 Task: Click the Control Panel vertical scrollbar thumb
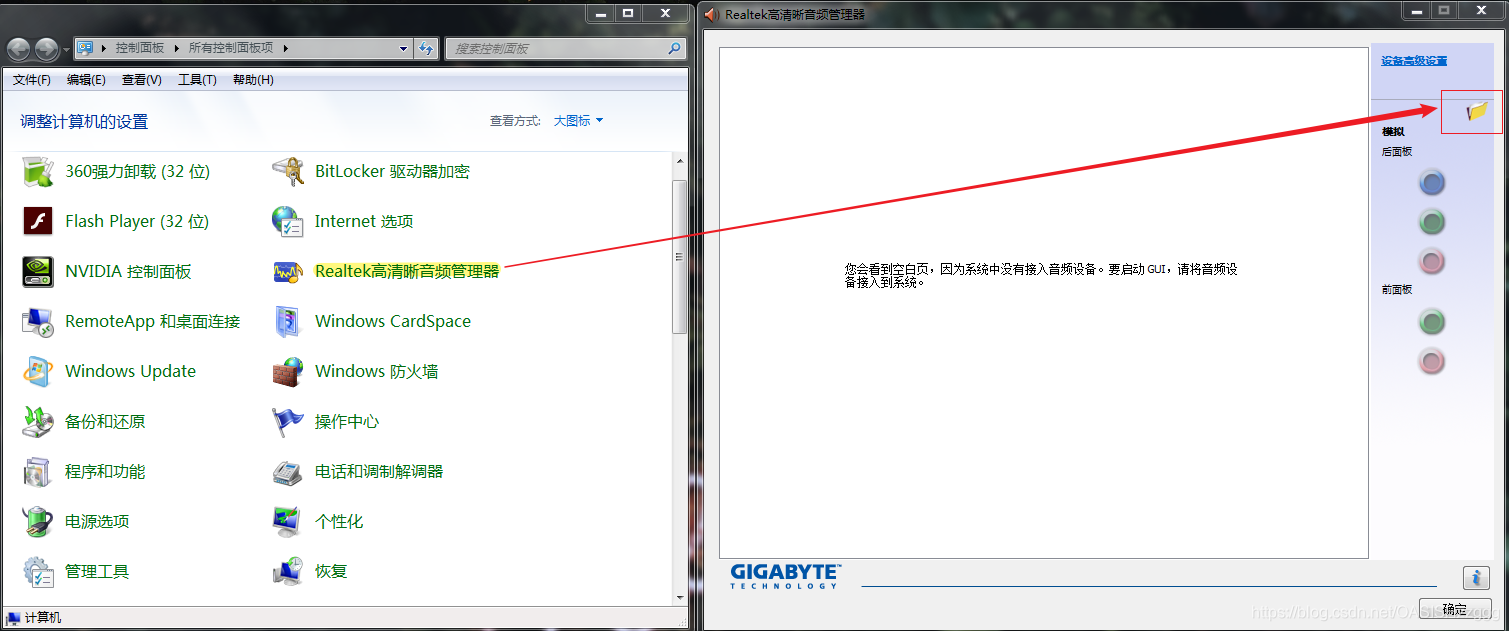[680, 256]
